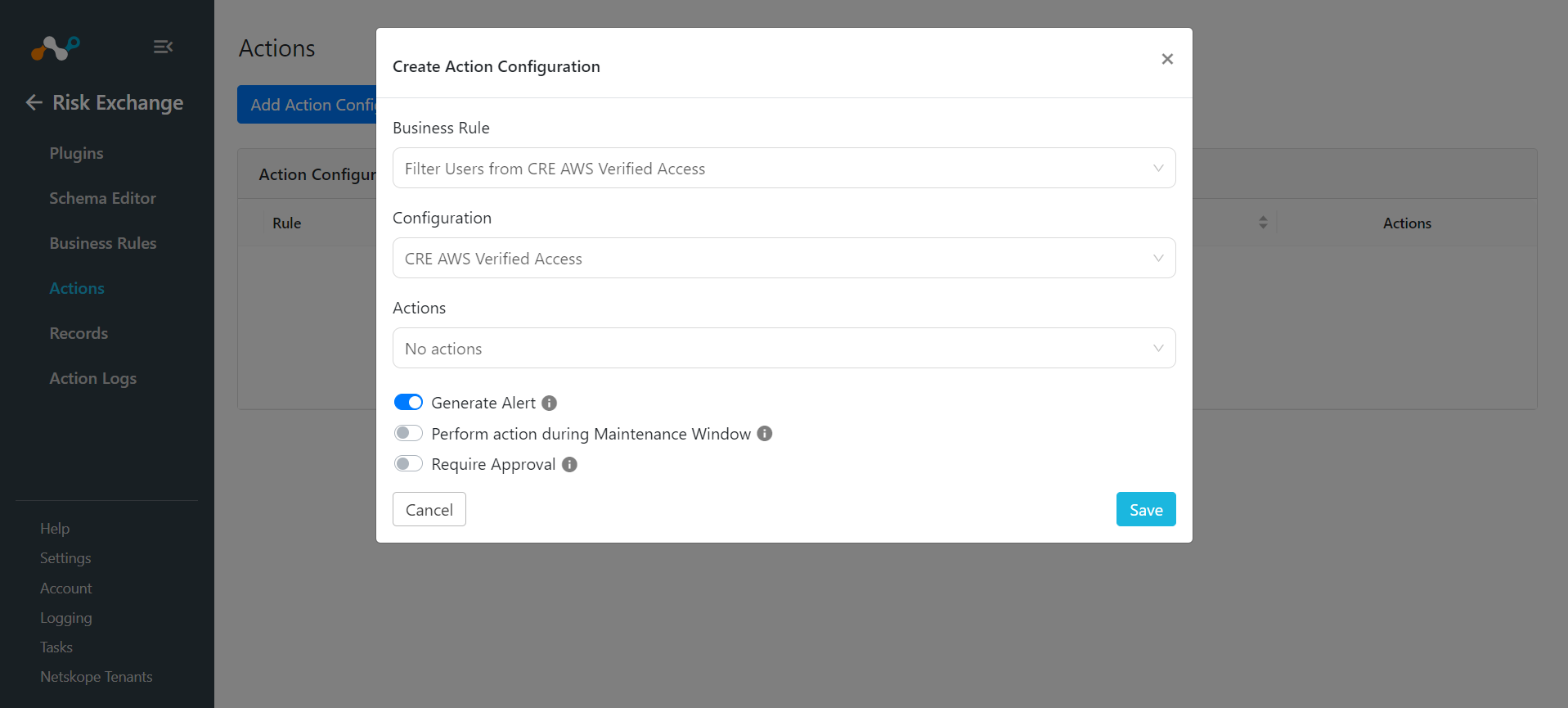The height and width of the screenshot is (708, 1568).
Task: Close the Create Action Configuration dialog
Action: pos(1167,59)
